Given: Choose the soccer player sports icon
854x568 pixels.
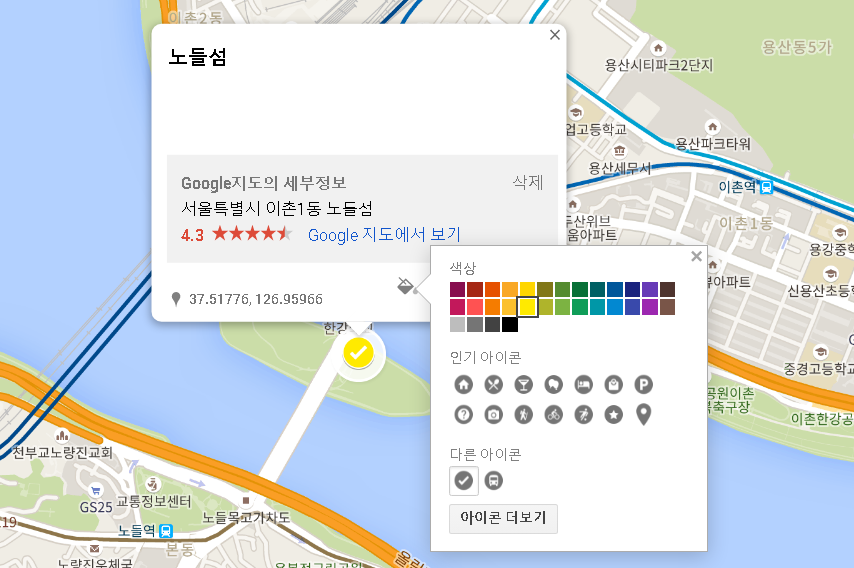Looking at the screenshot, I should [x=583, y=414].
